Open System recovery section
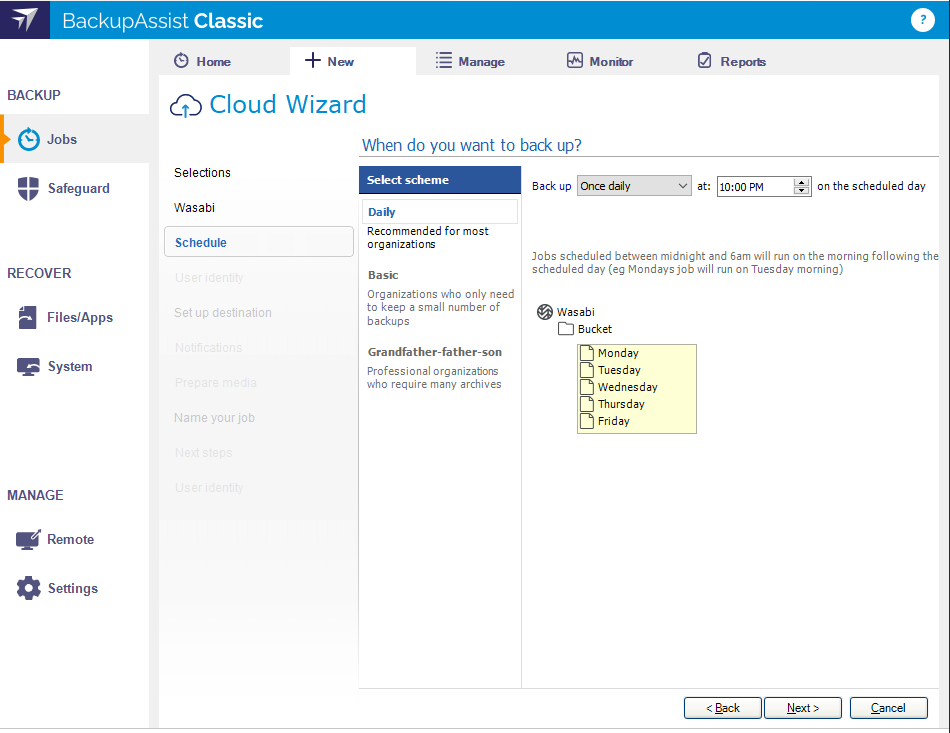This screenshot has height=733, width=950. click(x=68, y=367)
